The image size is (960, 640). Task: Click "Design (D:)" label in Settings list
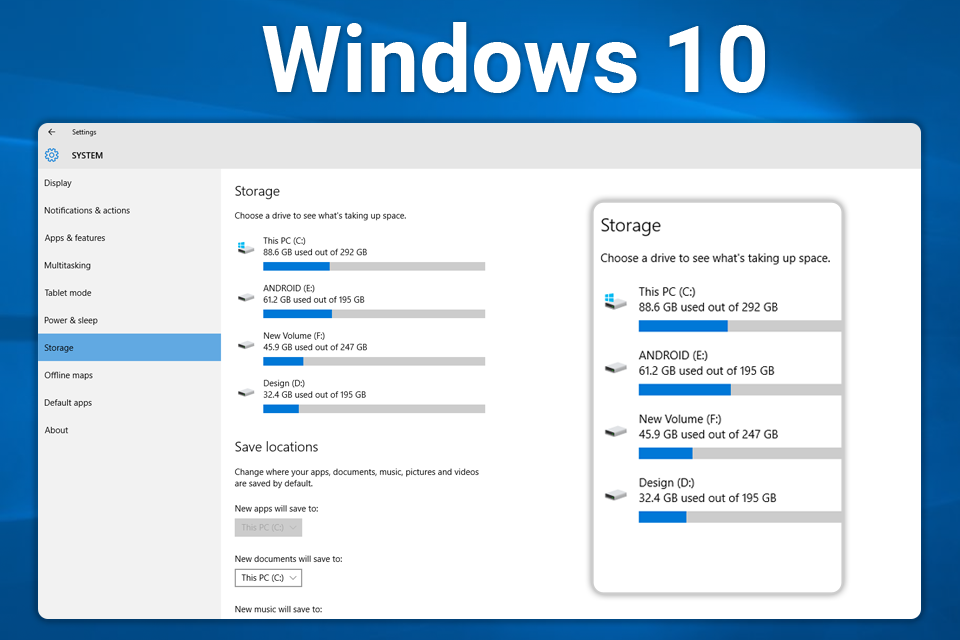pyautogui.click(x=284, y=383)
